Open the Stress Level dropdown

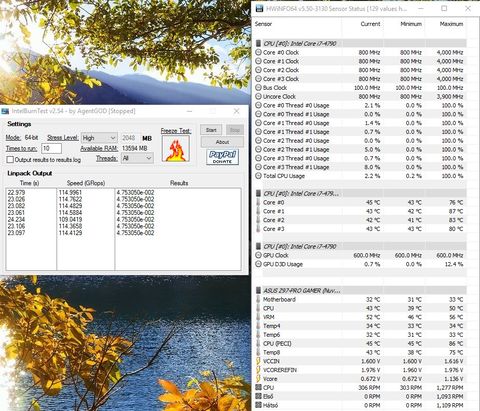tap(99, 138)
